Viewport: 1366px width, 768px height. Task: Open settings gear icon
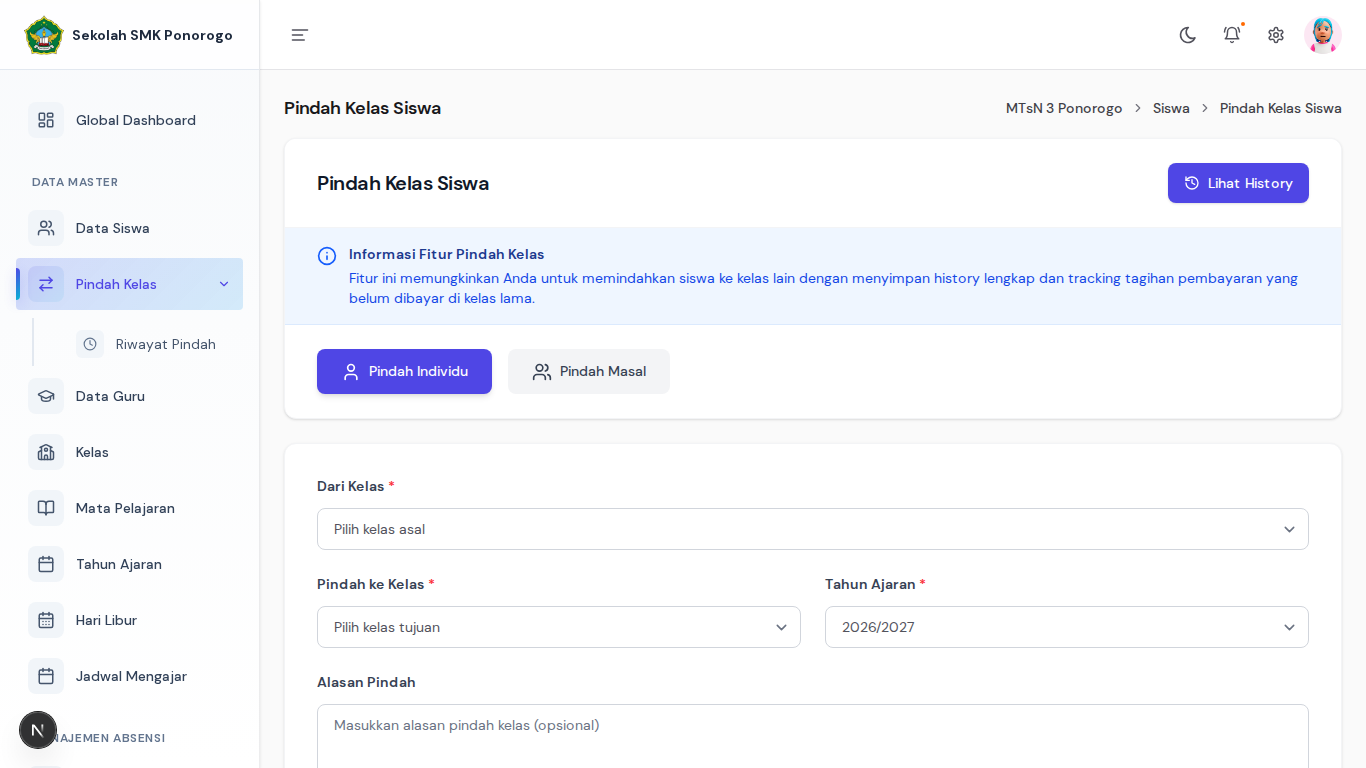(x=1276, y=35)
